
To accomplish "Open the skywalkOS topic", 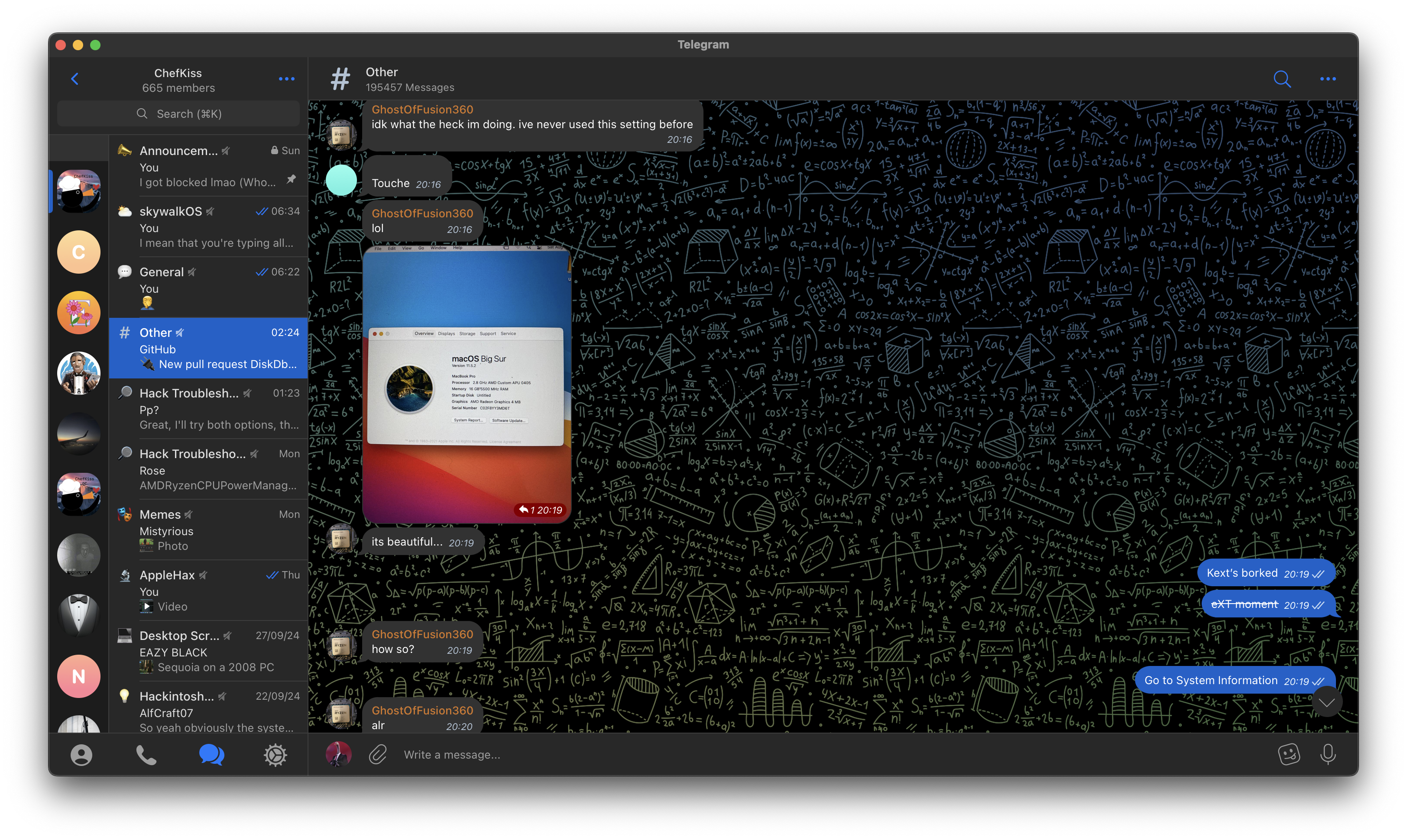I will 208,227.
